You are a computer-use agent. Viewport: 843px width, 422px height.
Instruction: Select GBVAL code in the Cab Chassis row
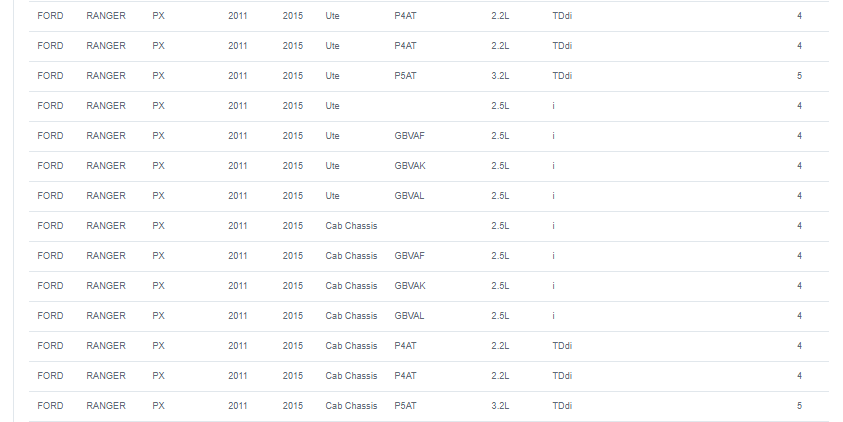pos(409,316)
